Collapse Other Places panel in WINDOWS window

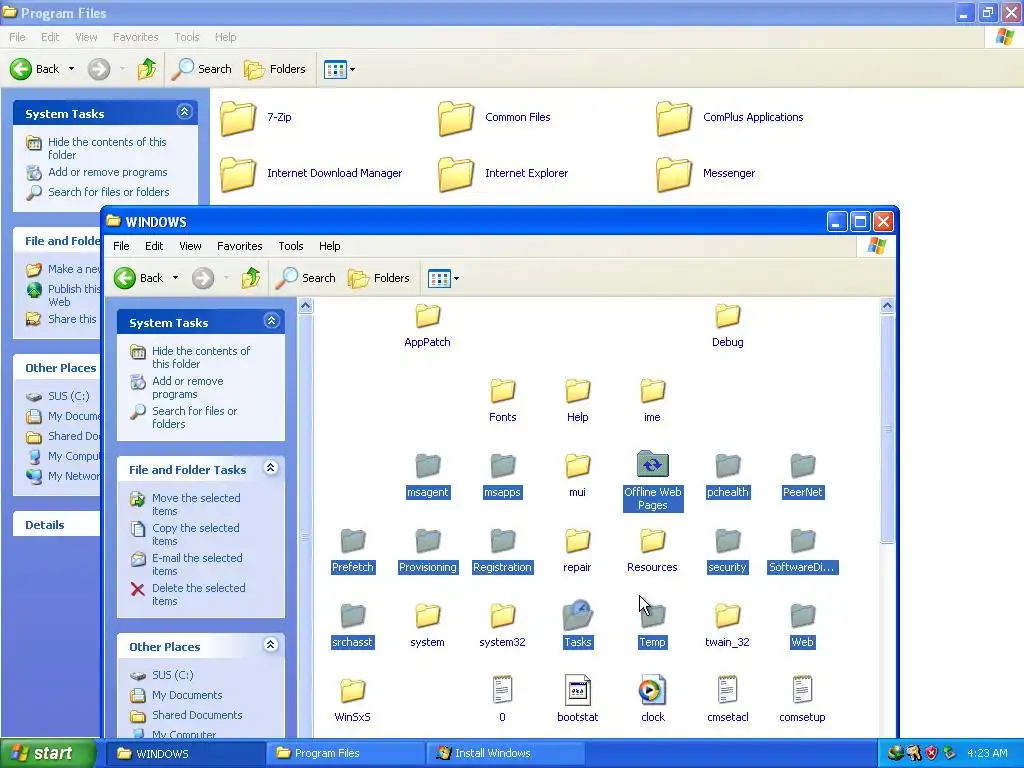point(270,645)
